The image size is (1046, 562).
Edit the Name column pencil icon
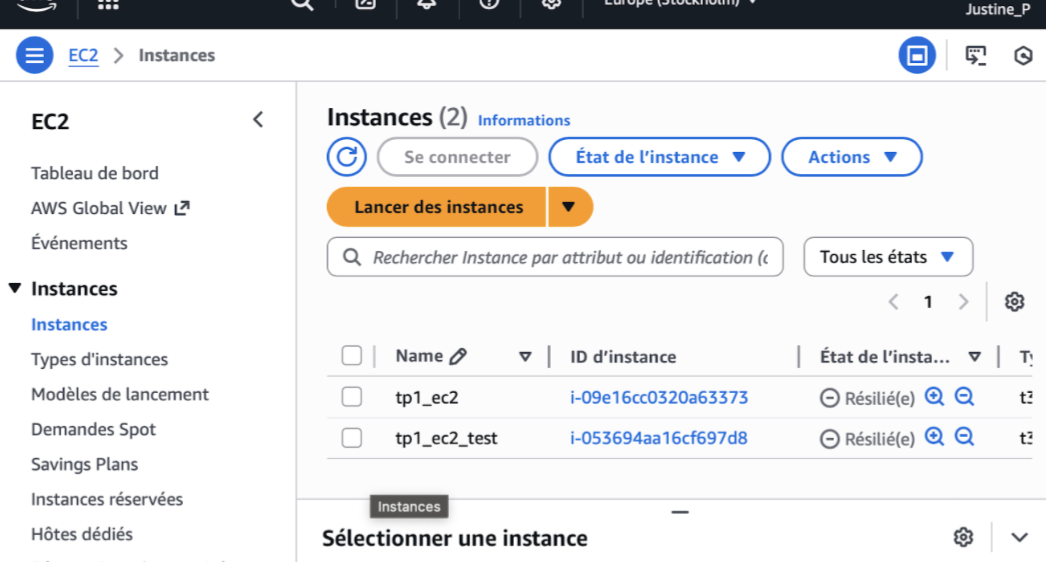coord(458,356)
